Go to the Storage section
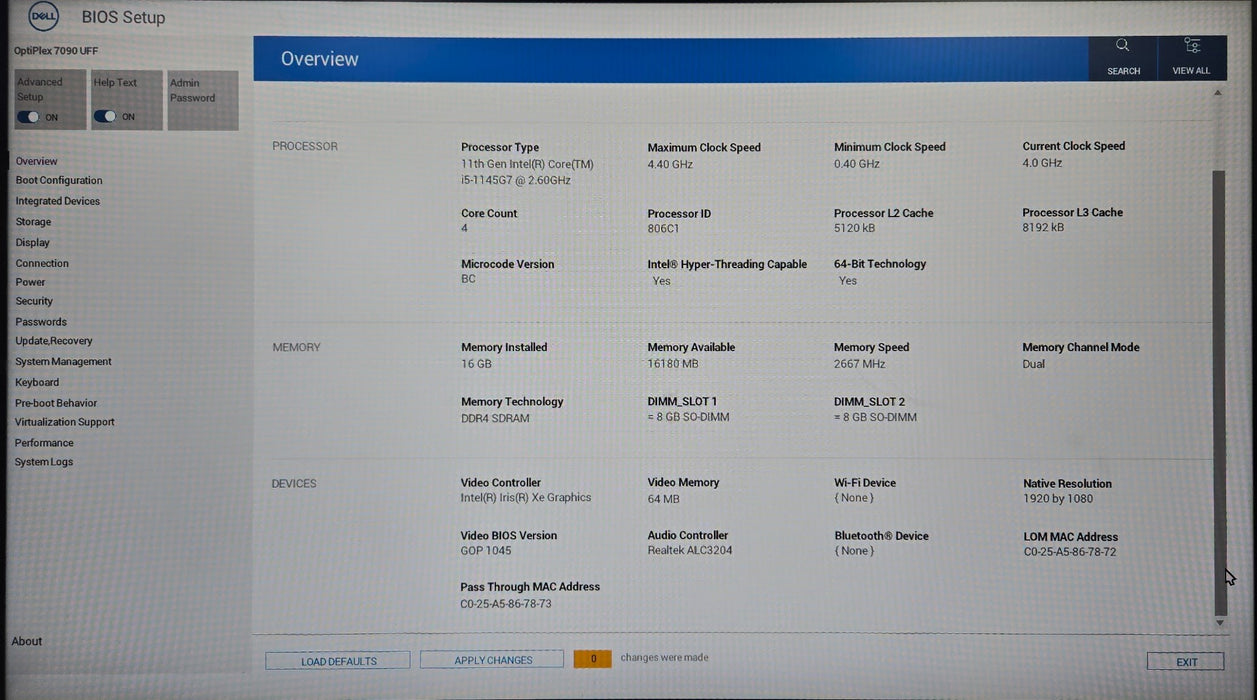The width and height of the screenshot is (1257, 700). (x=33, y=222)
